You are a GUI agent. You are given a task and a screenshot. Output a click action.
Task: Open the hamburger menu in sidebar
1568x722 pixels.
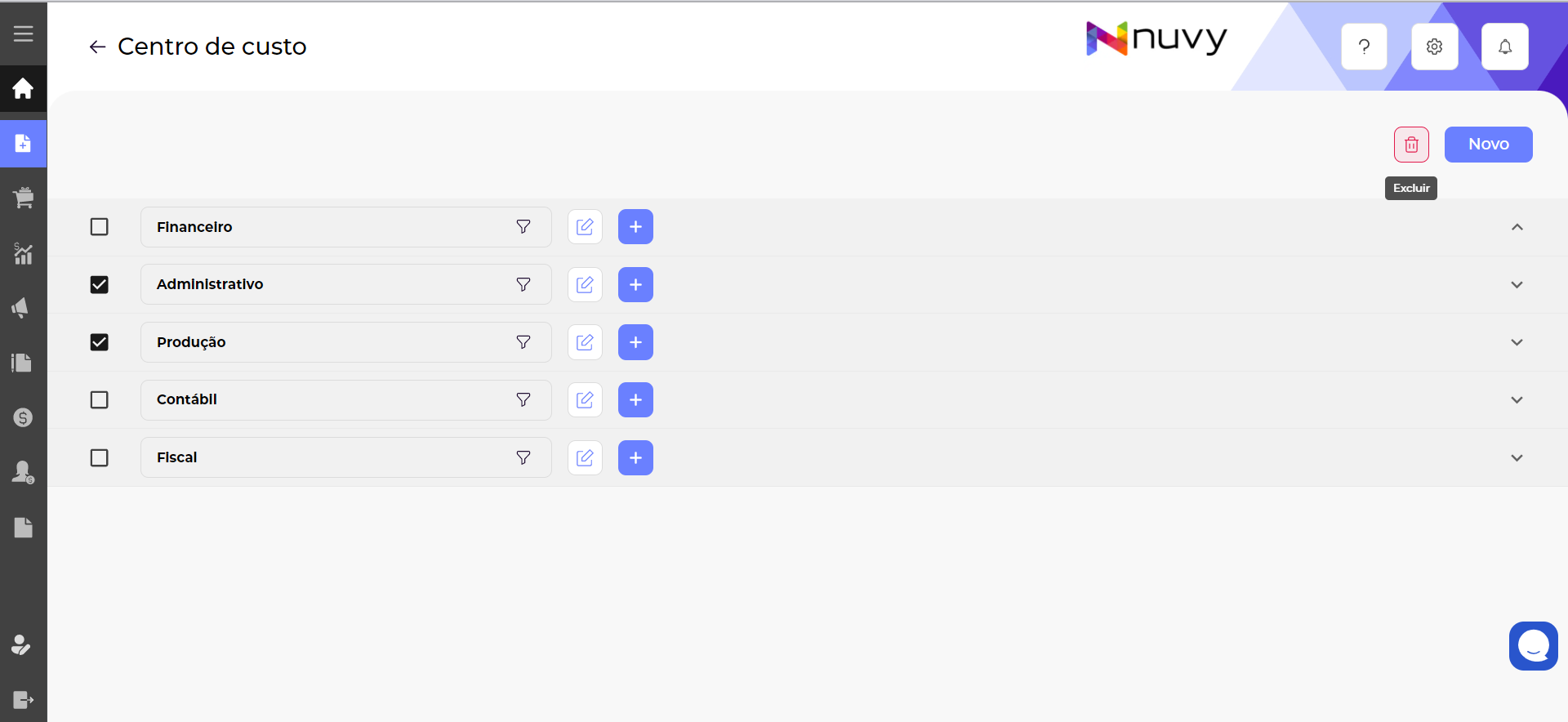point(23,33)
